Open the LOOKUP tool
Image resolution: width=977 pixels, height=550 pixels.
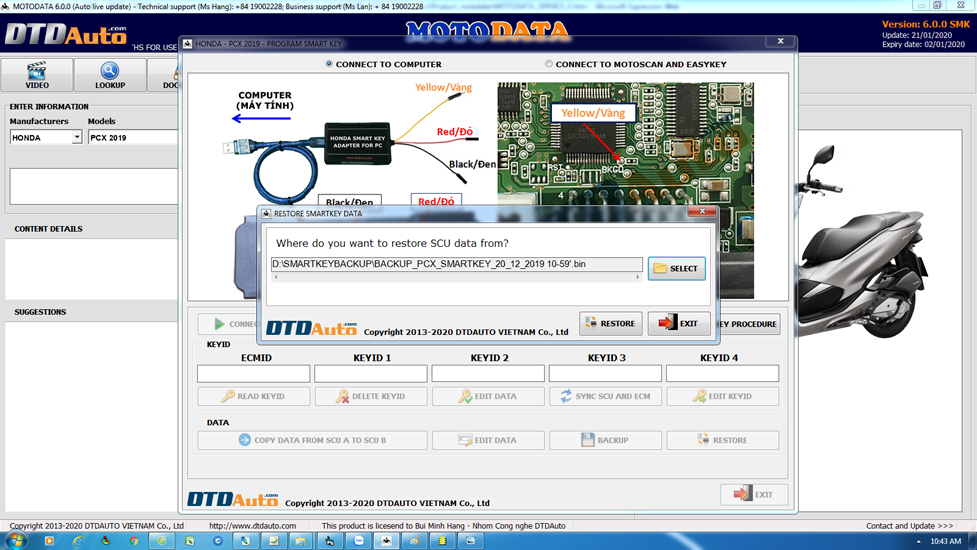[110, 75]
